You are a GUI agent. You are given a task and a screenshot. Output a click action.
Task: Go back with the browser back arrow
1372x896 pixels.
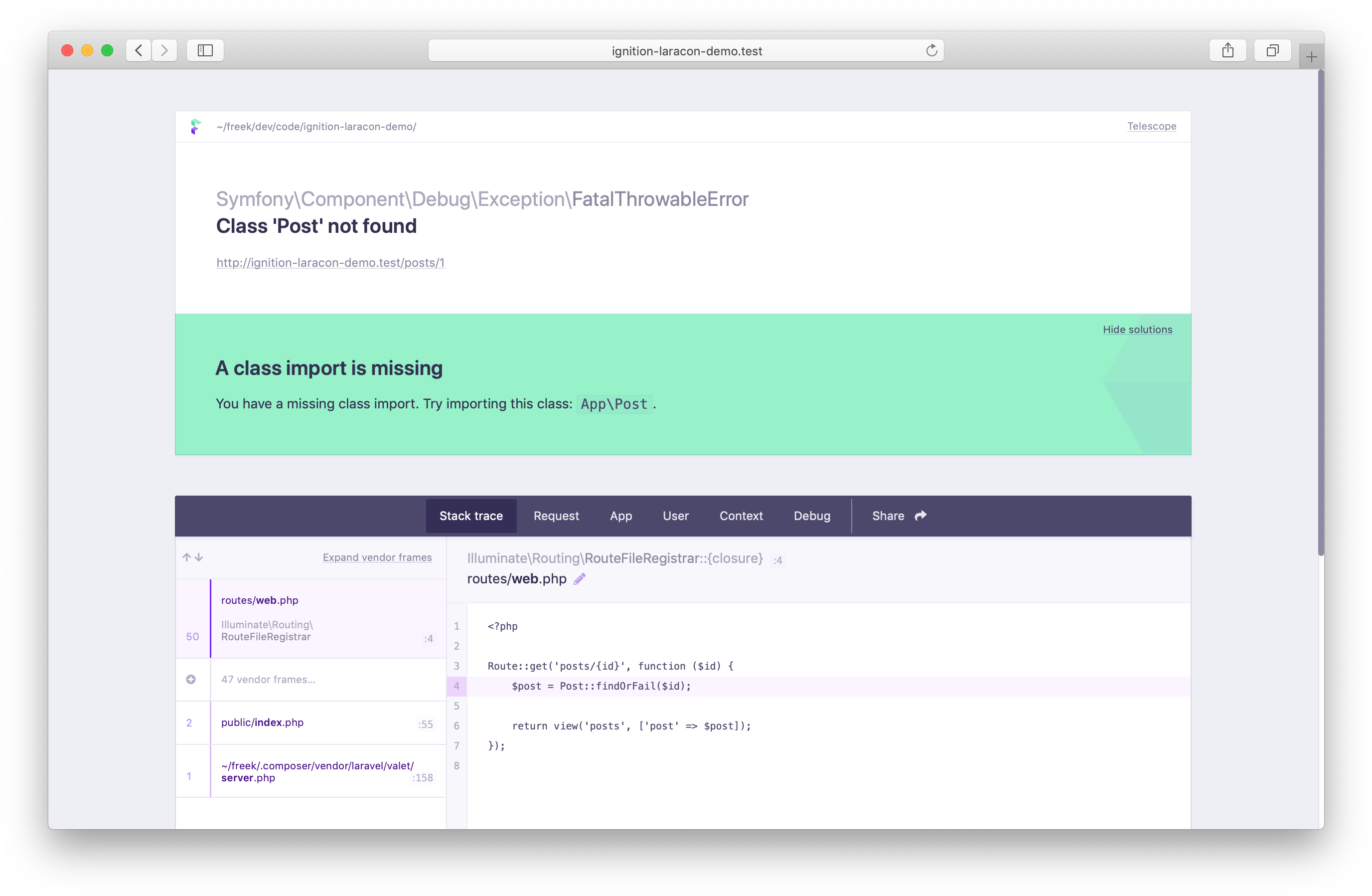point(139,51)
